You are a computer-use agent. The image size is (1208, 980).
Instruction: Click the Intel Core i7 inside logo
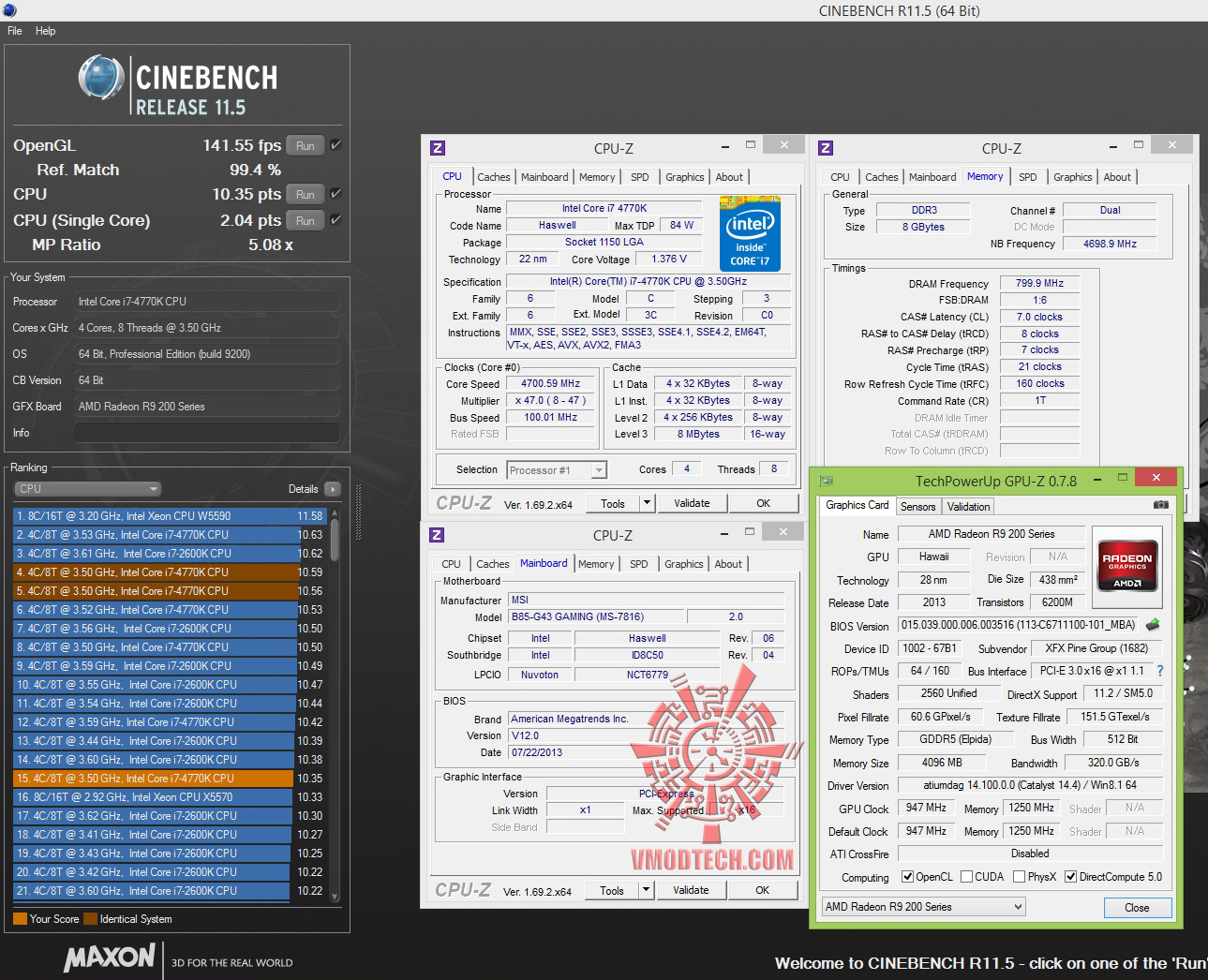(x=750, y=233)
